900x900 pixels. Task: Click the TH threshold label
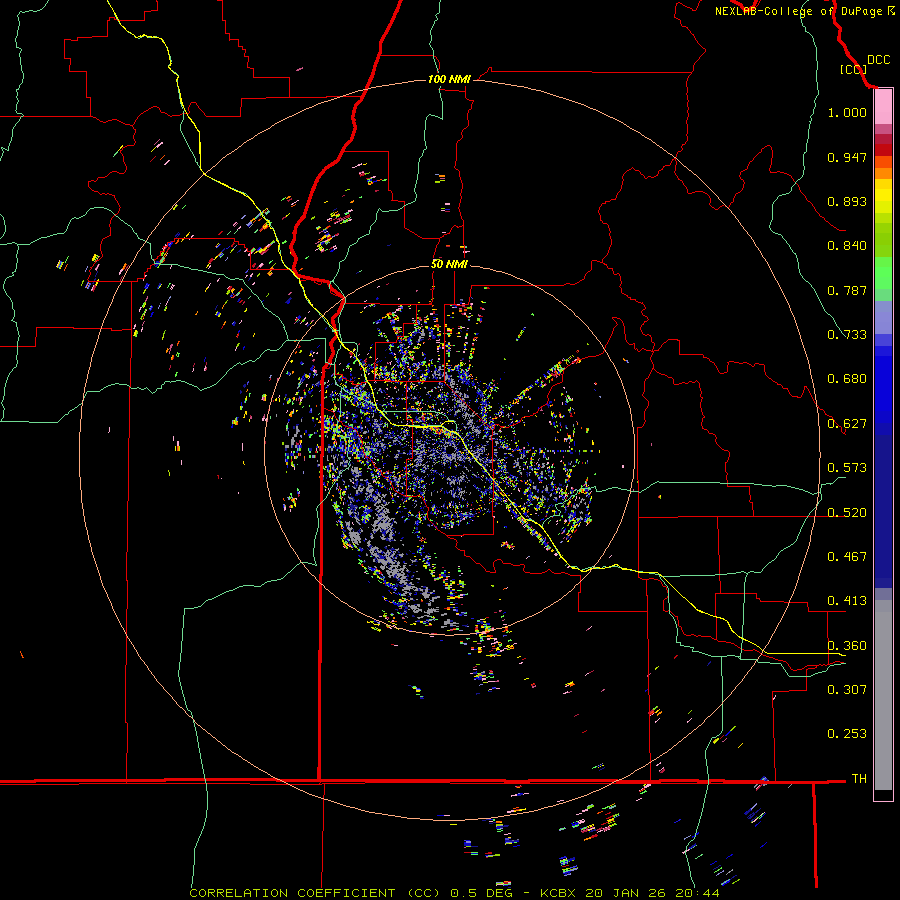click(859, 778)
